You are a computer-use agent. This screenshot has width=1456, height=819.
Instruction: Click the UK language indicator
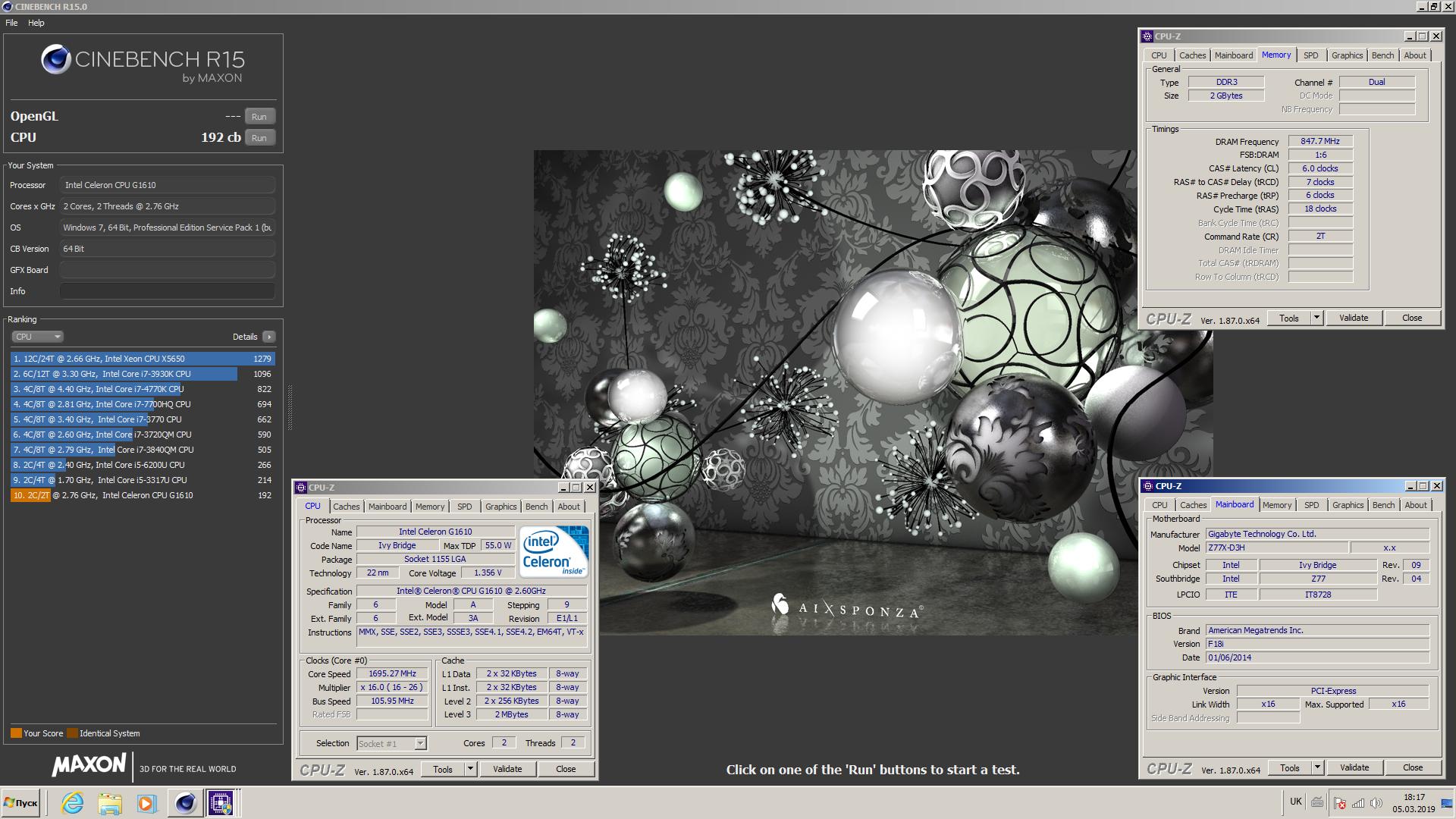click(1296, 802)
